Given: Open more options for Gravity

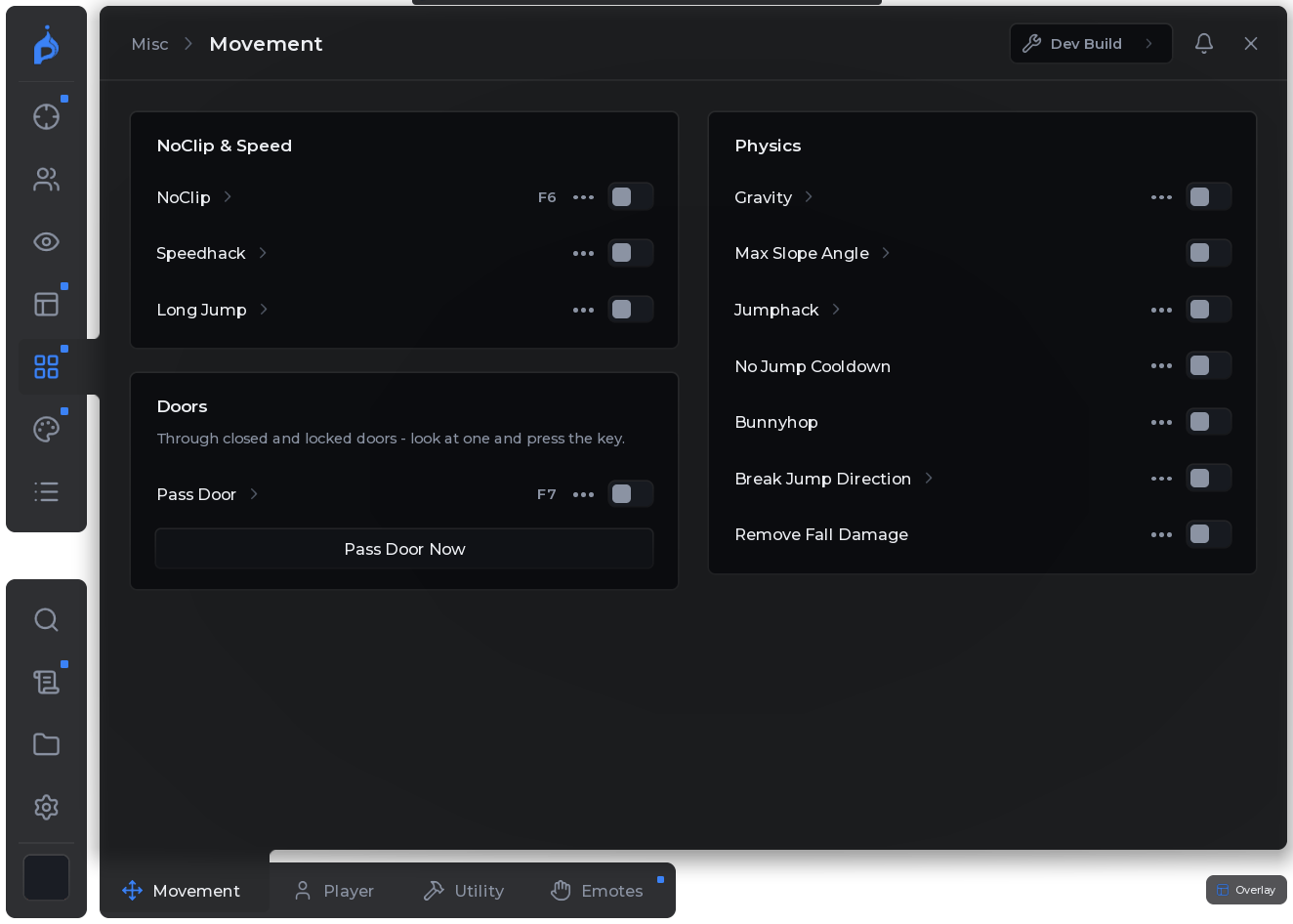Looking at the screenshot, I should coord(1161,197).
